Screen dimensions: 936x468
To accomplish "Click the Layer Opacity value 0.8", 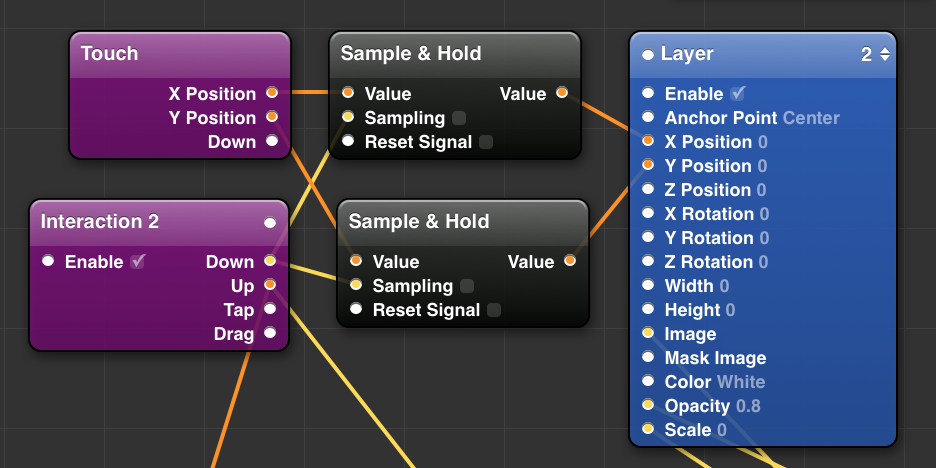I will click(748, 406).
